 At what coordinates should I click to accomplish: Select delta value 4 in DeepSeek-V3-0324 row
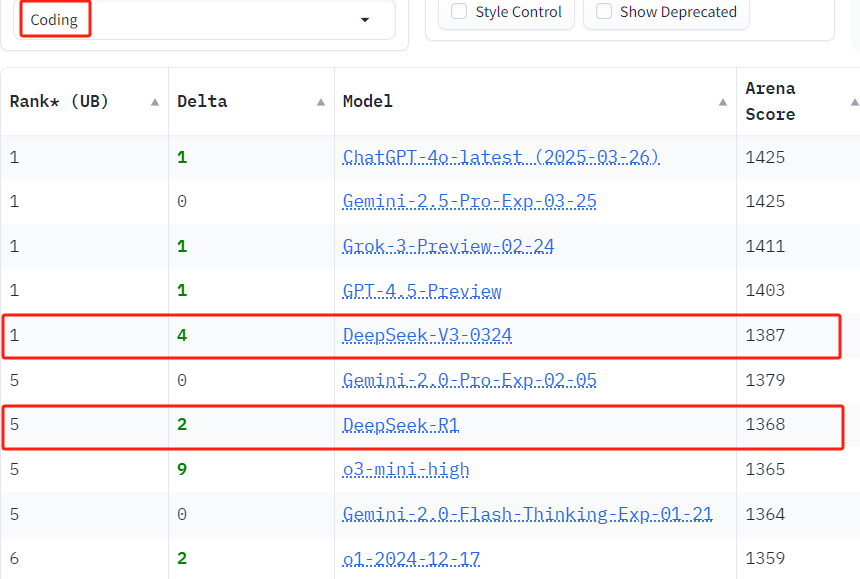point(182,335)
